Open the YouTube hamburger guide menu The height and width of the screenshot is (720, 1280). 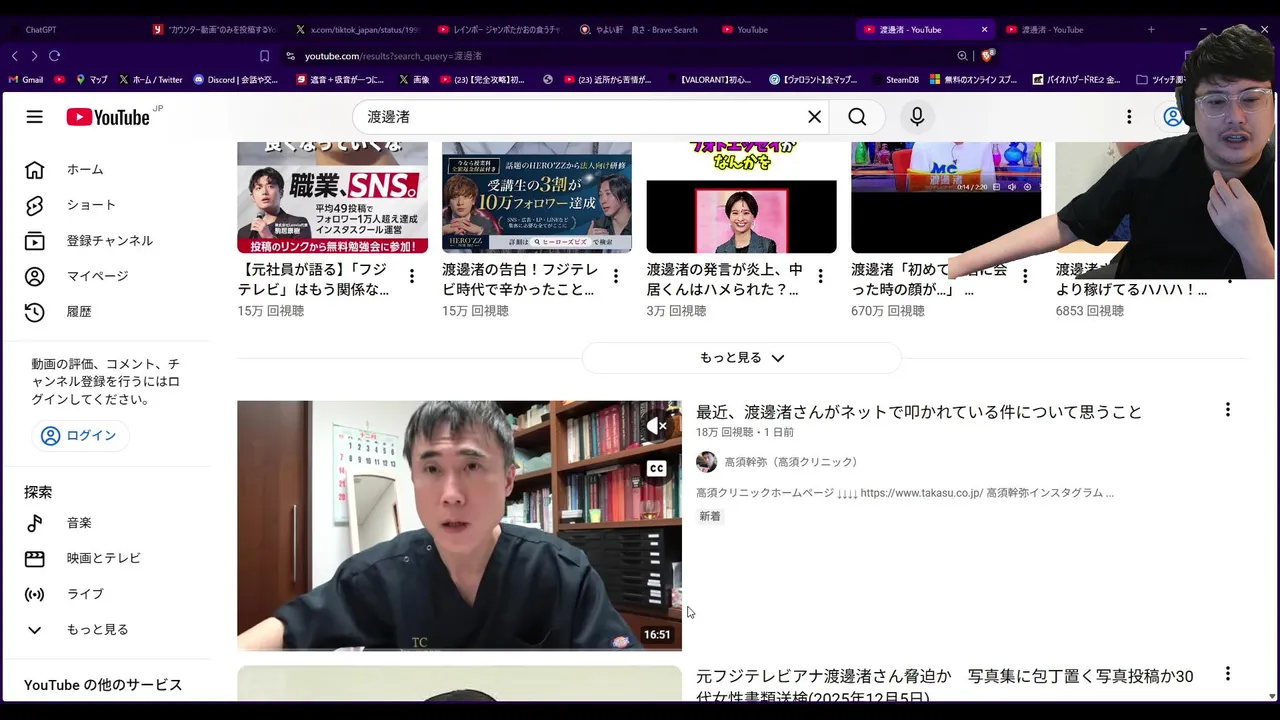pyautogui.click(x=35, y=117)
